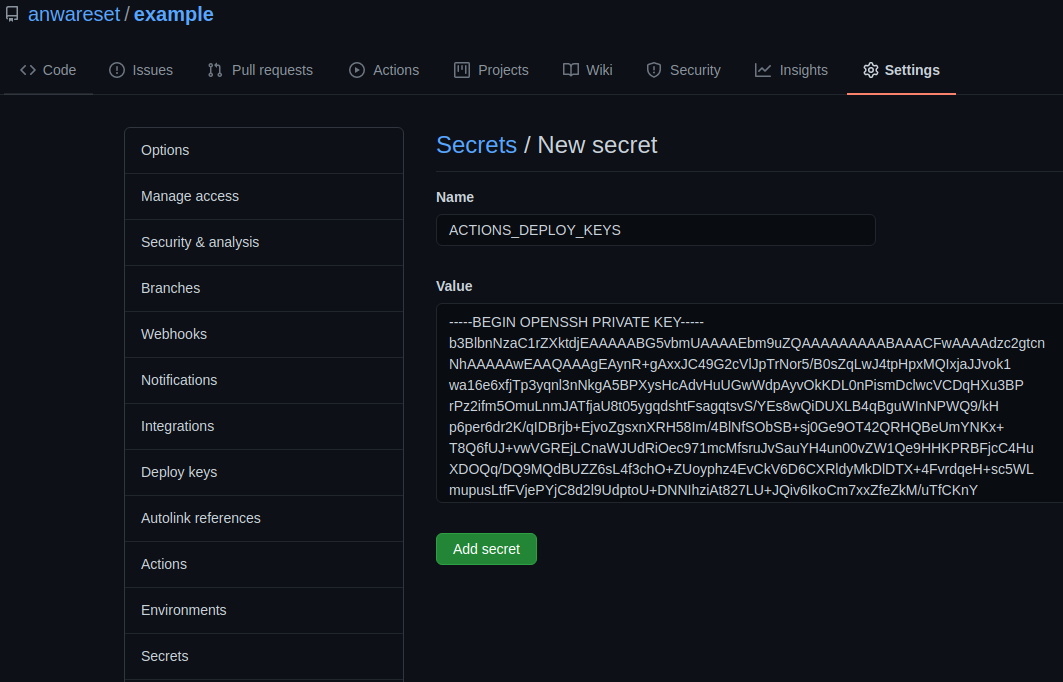
Task: Open Webhooks in the settings sidebar
Action: (x=174, y=334)
